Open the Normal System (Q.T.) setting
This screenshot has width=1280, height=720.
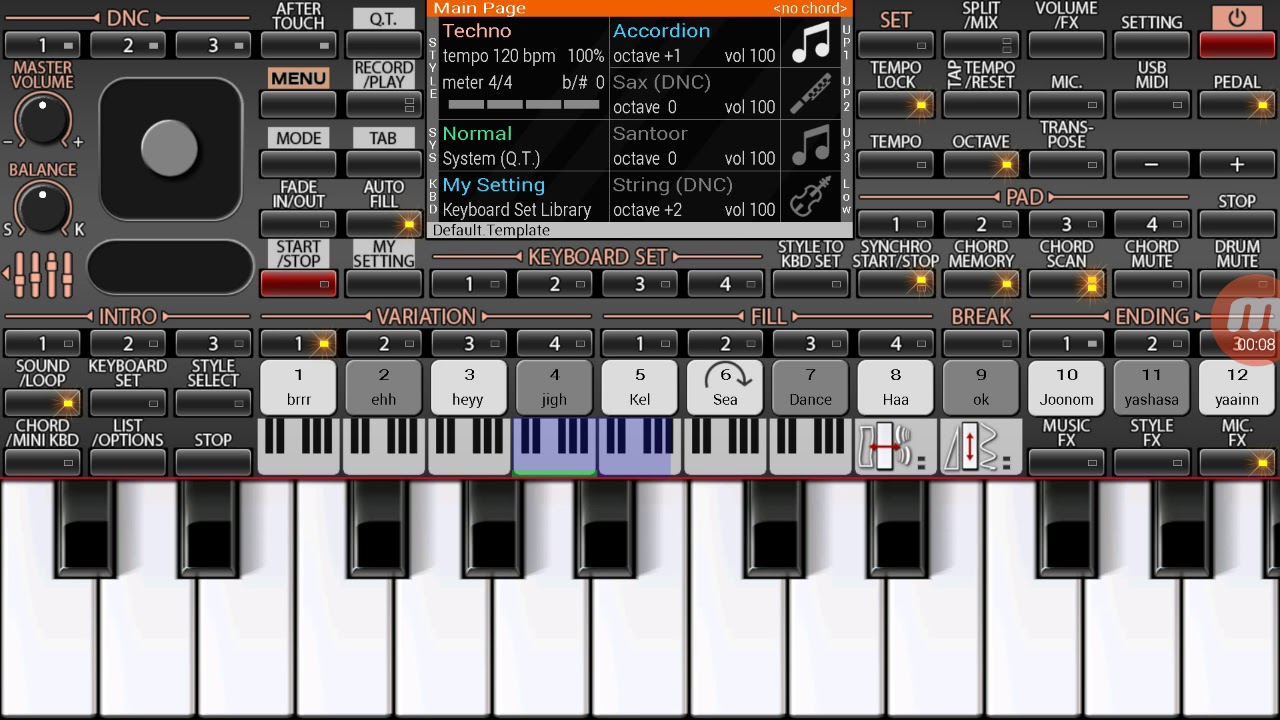tap(523, 146)
